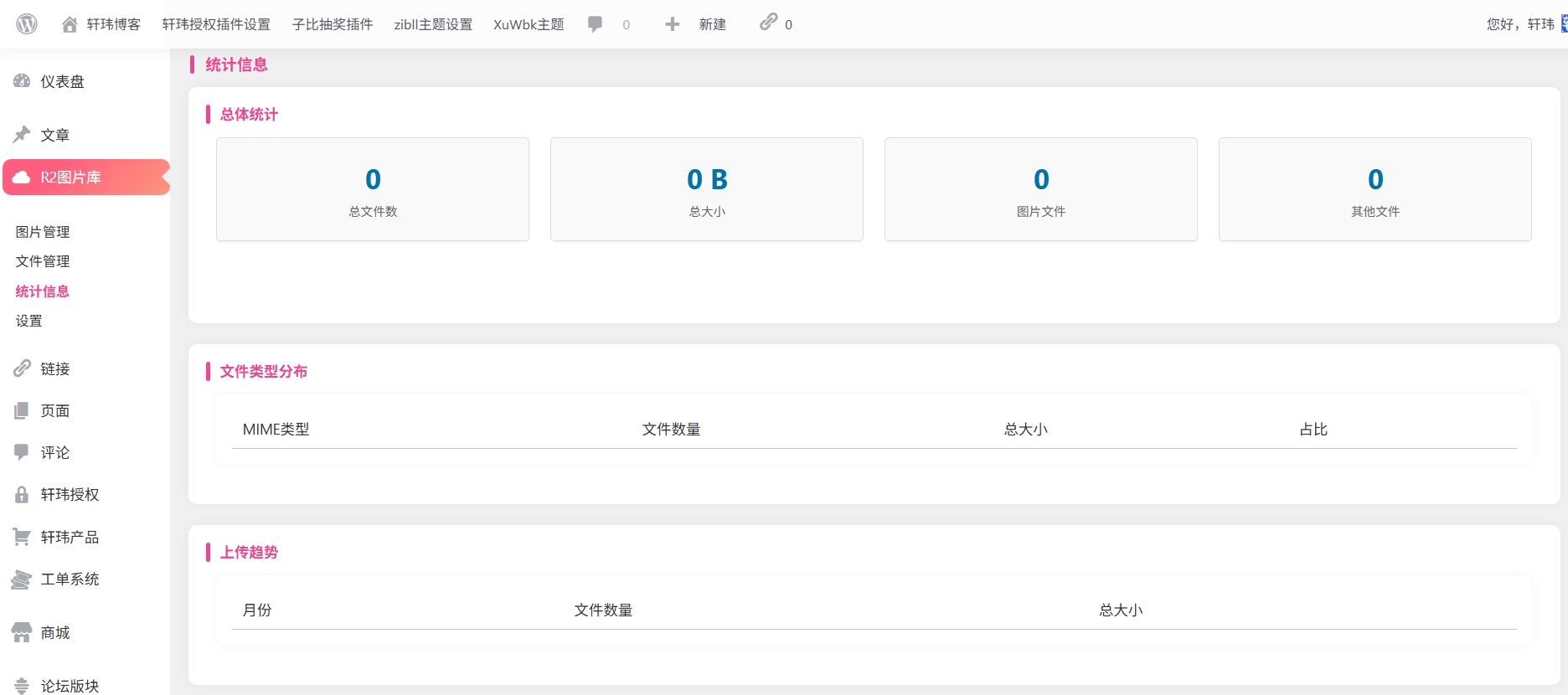
Task: Click the lock icon for 轩玮授权
Action: (22, 495)
